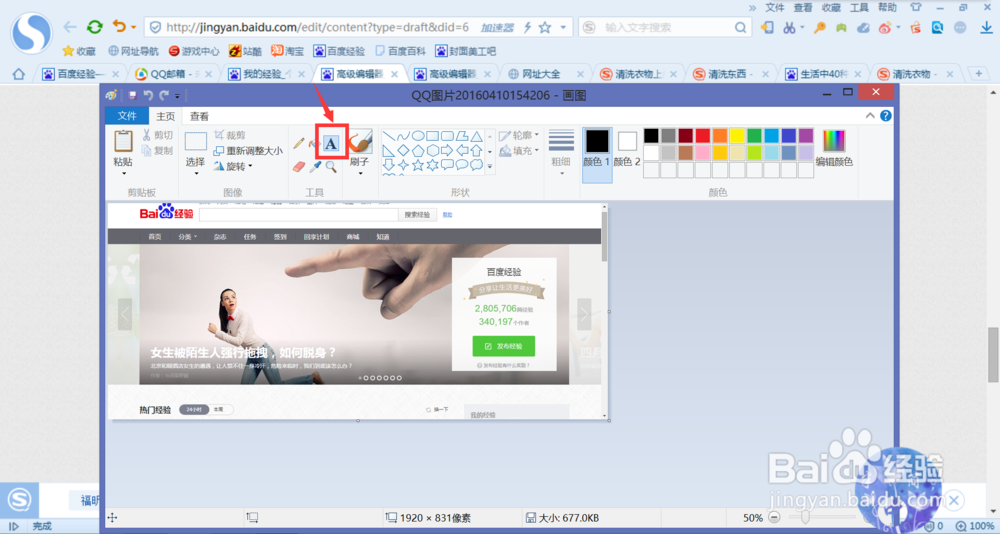Open Resize (重新调整大小) dialog
The width and height of the screenshot is (1000, 534).
pos(247,151)
